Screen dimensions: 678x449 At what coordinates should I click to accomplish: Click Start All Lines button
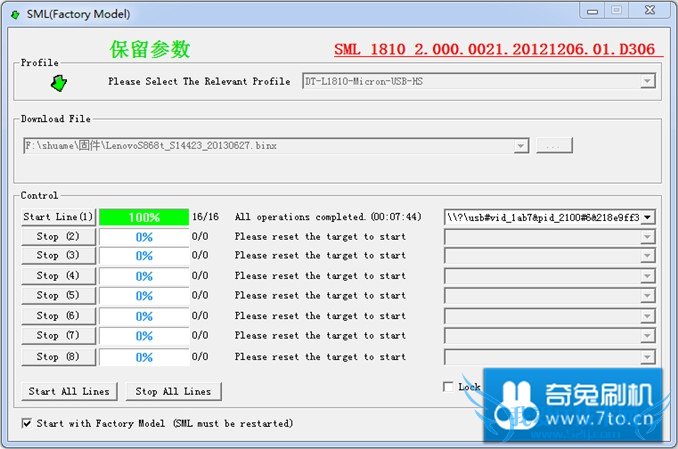coord(69,391)
